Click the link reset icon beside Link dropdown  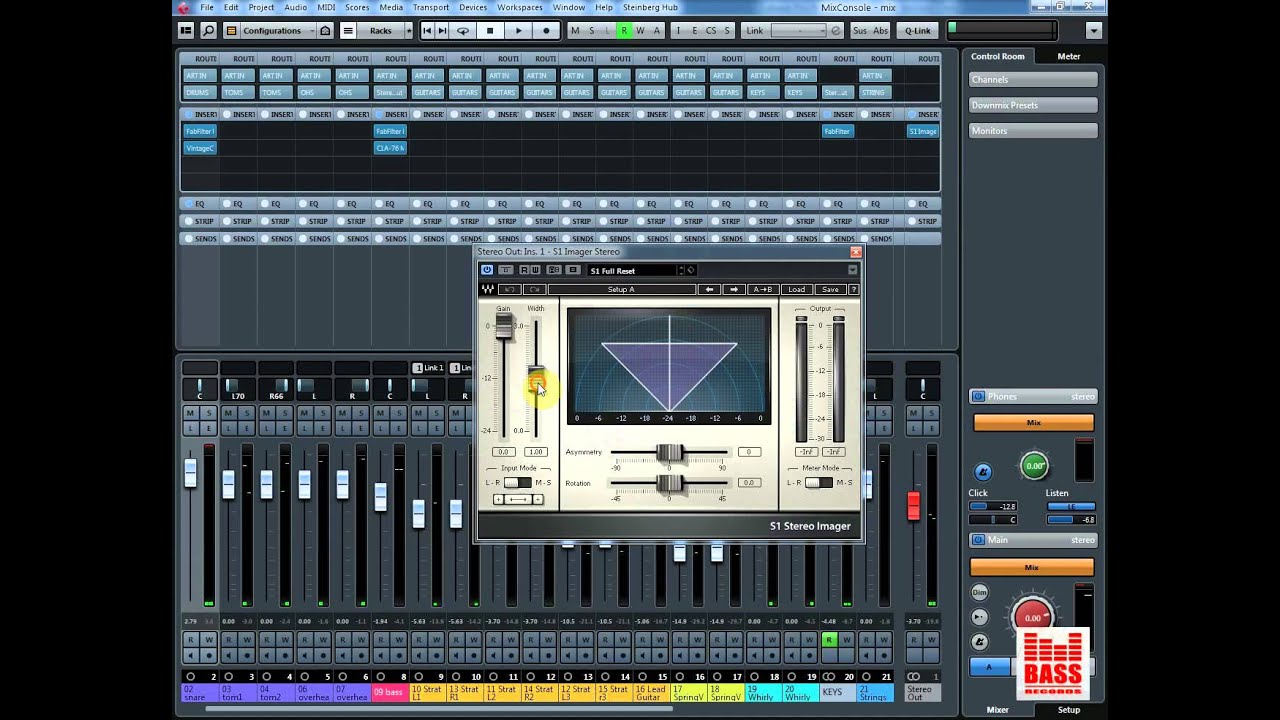click(837, 31)
